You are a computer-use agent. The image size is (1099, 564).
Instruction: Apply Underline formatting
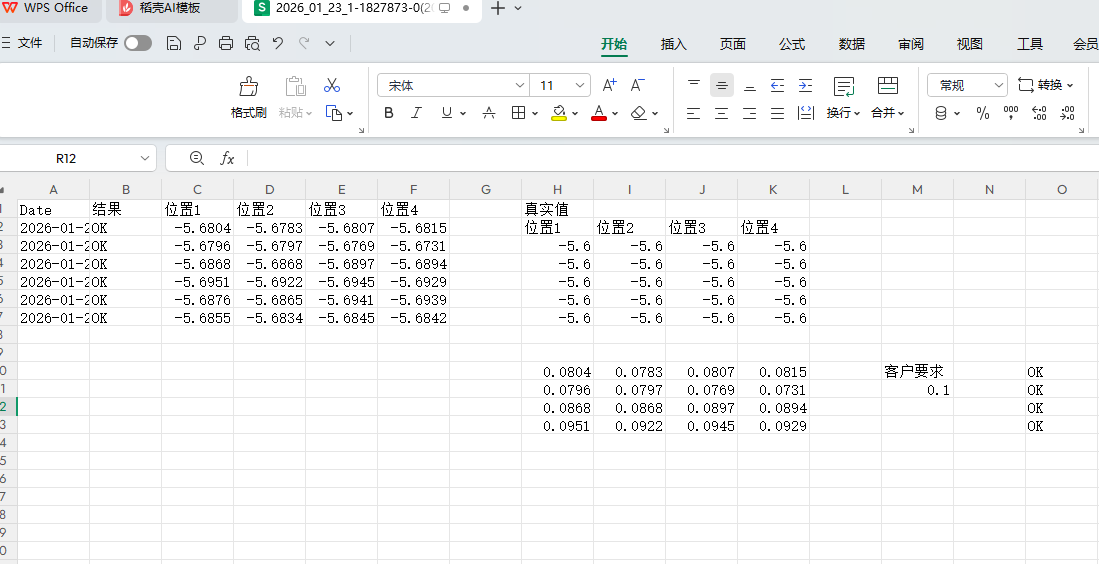446,113
